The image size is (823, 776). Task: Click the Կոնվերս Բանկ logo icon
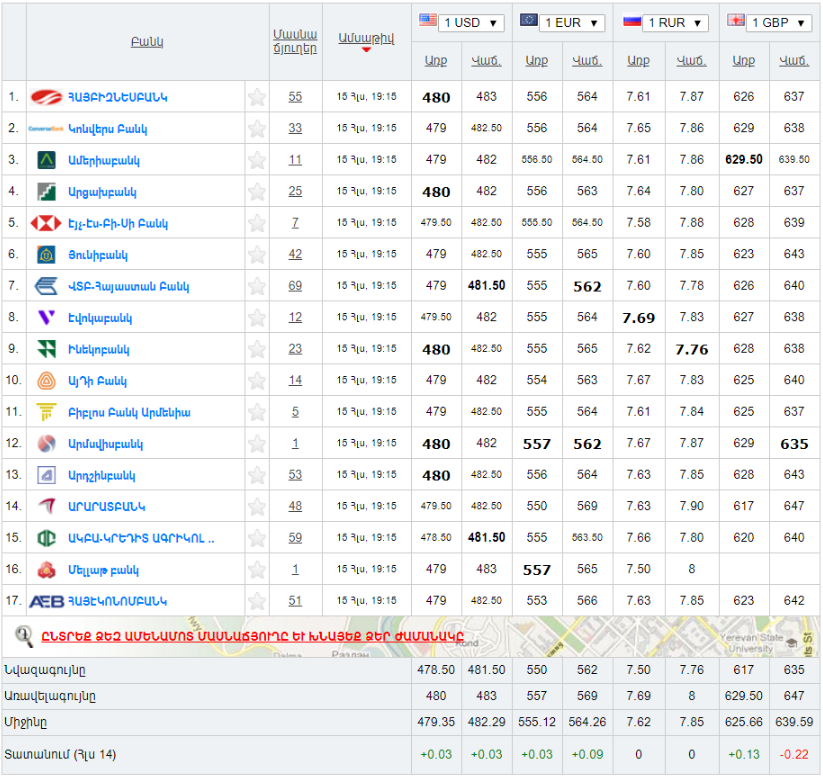[46, 129]
